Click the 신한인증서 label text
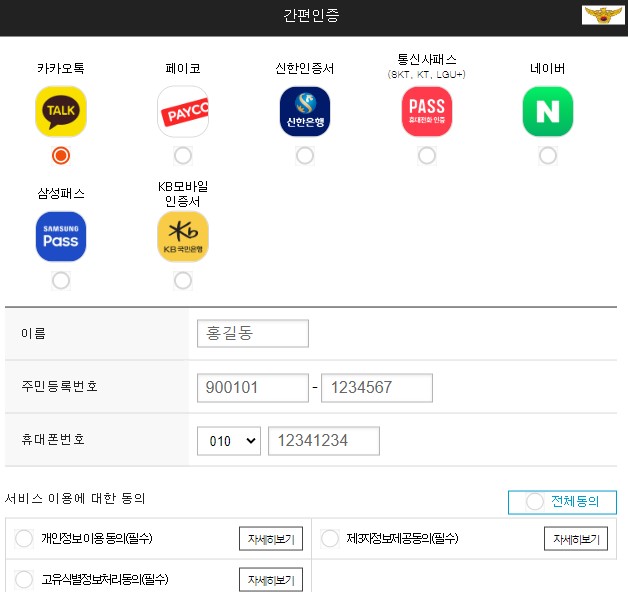 pos(305,68)
